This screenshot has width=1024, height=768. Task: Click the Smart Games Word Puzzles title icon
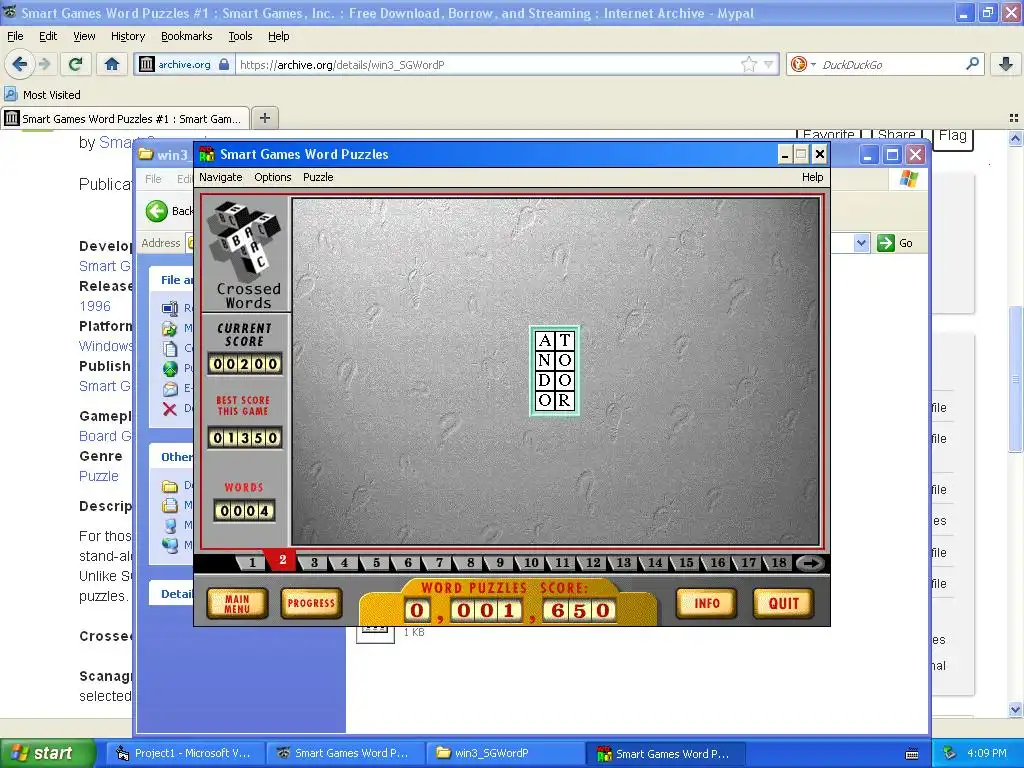pos(207,154)
